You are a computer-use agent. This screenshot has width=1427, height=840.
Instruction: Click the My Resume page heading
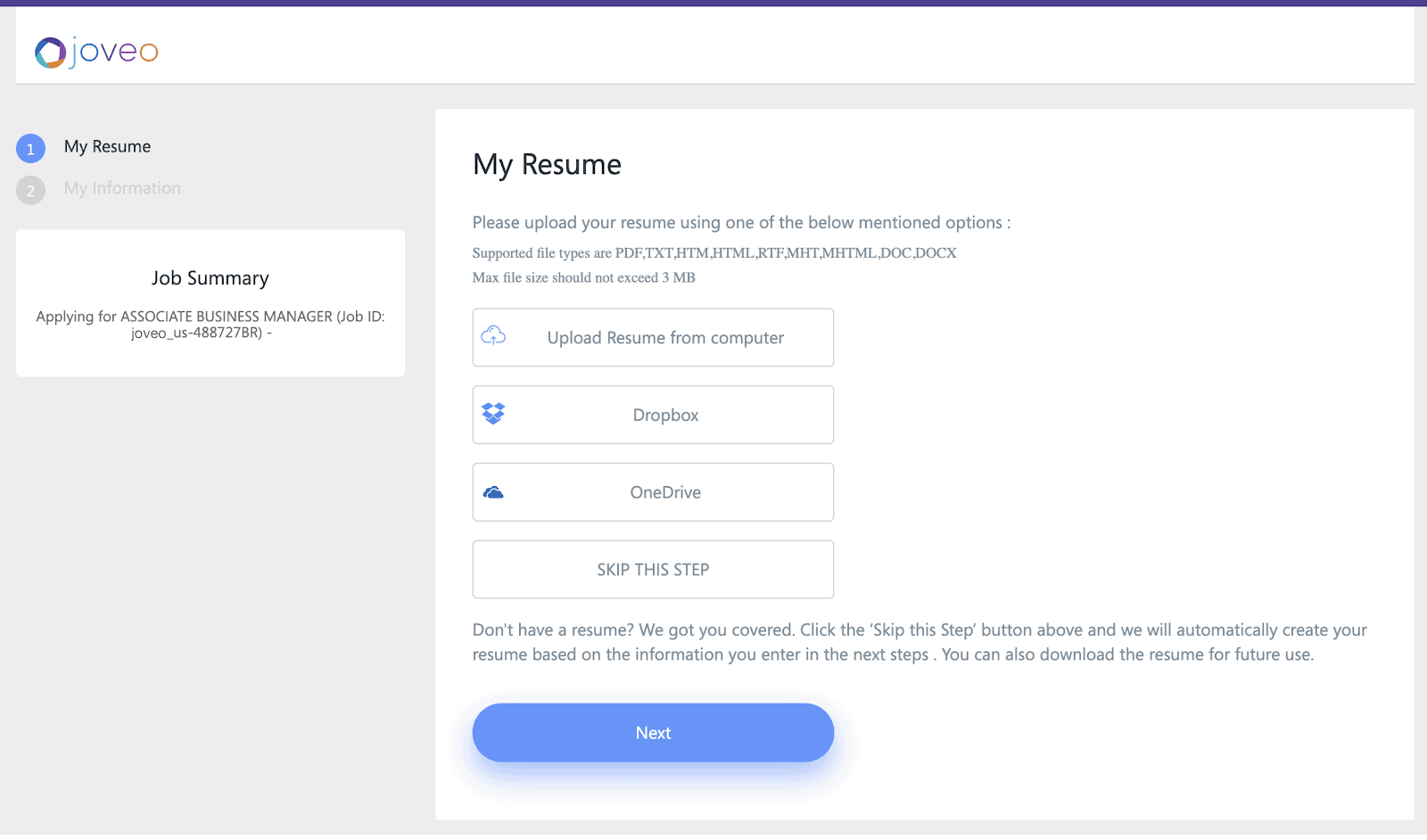point(547,165)
